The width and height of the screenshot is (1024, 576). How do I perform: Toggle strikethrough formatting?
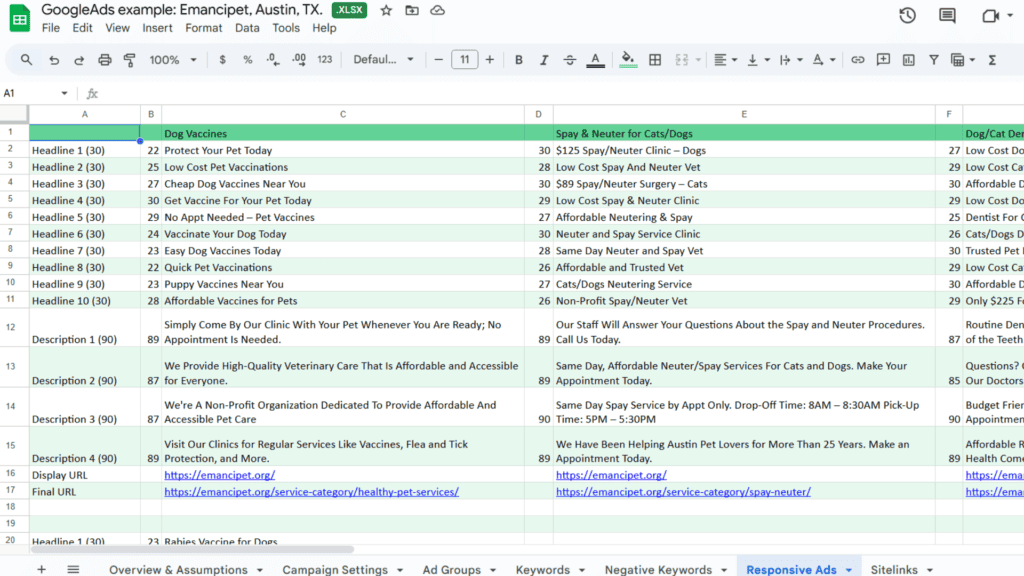(570, 59)
